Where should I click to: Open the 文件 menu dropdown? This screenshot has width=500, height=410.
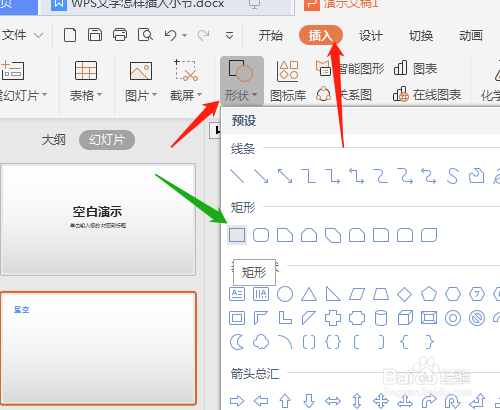(x=23, y=35)
